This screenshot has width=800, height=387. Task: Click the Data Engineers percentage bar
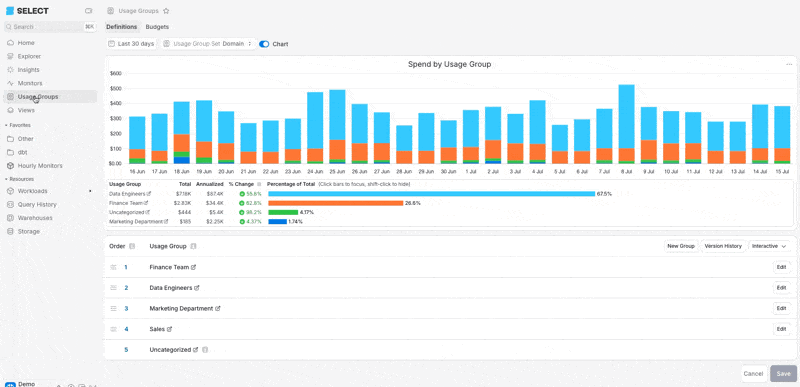431,194
